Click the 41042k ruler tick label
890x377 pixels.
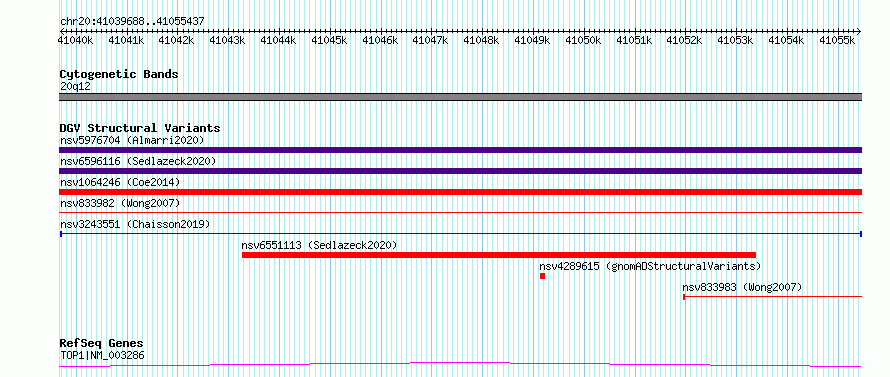pyautogui.click(x=177, y=40)
